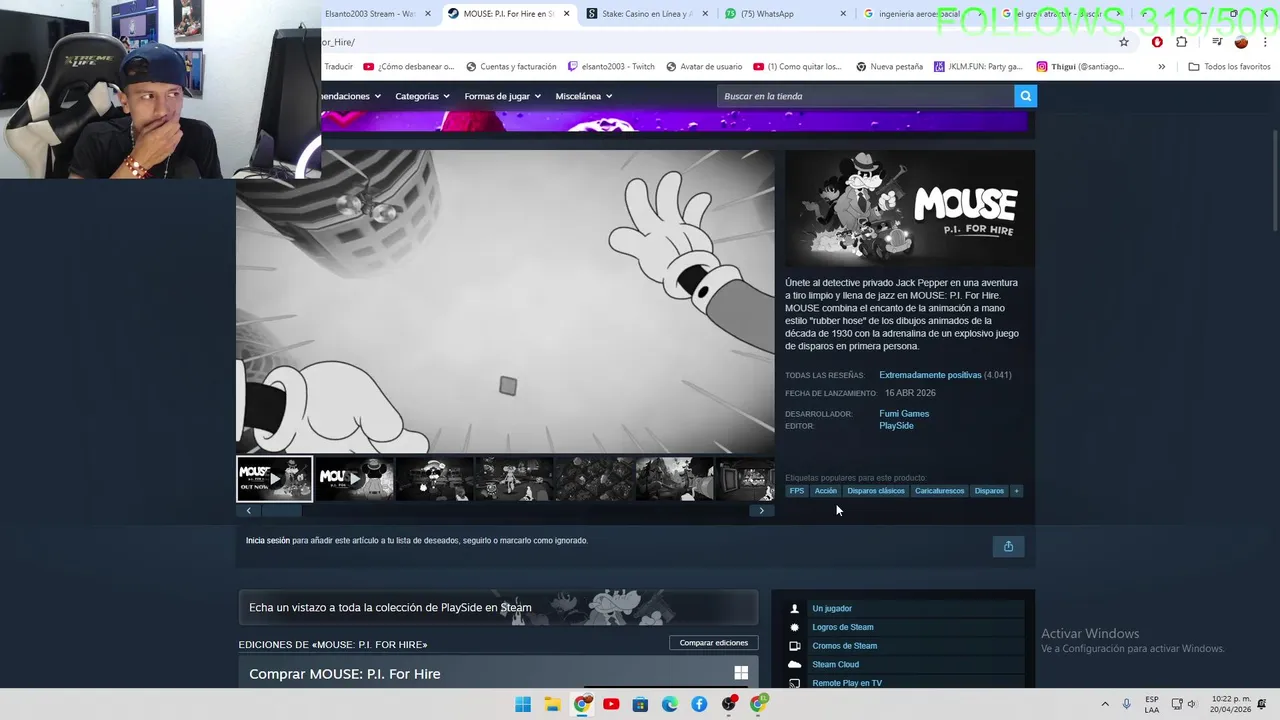Open the volume tray icon

click(x=1192, y=704)
